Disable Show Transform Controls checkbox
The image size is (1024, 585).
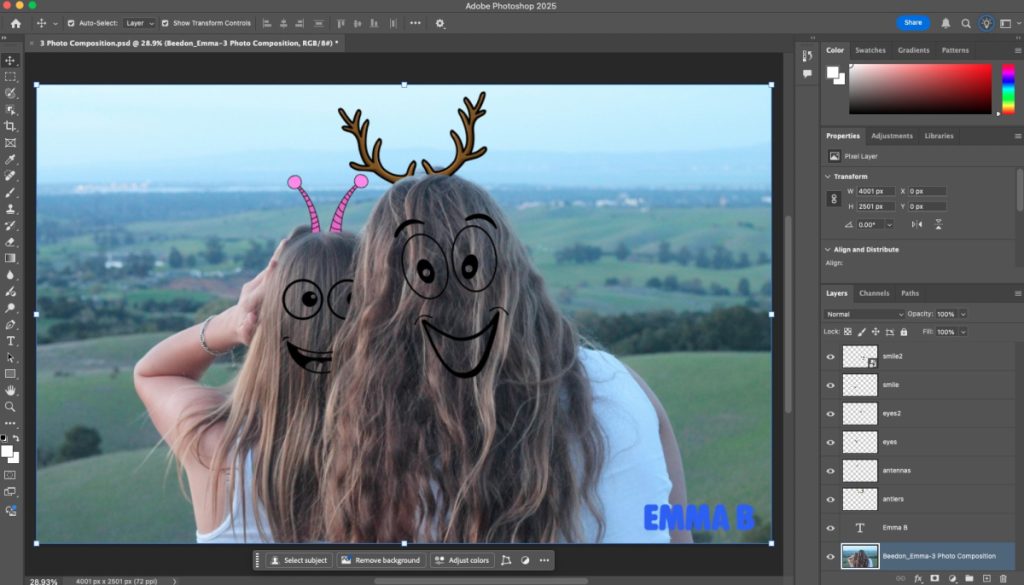click(165, 23)
